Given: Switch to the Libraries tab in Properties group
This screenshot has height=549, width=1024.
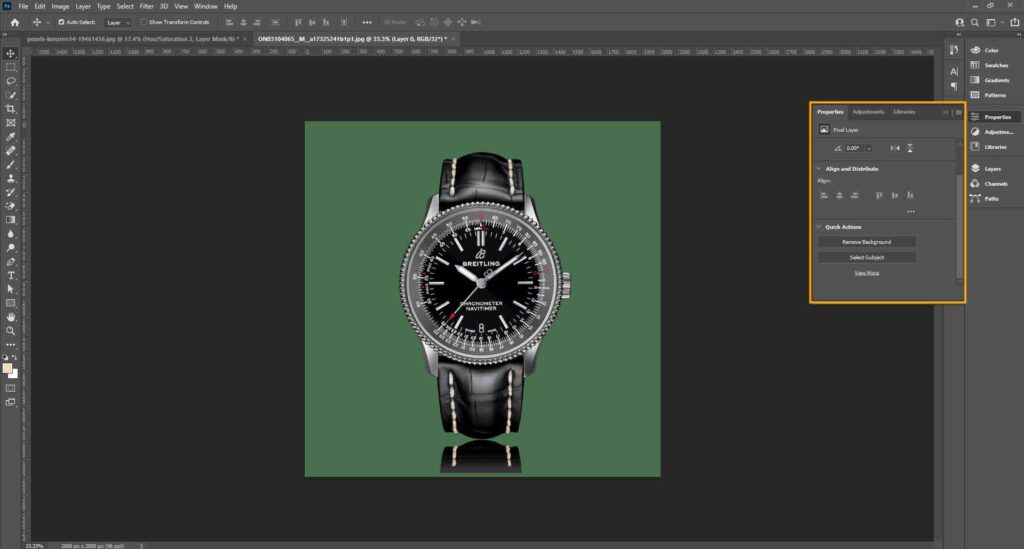Looking at the screenshot, I should pos(904,112).
